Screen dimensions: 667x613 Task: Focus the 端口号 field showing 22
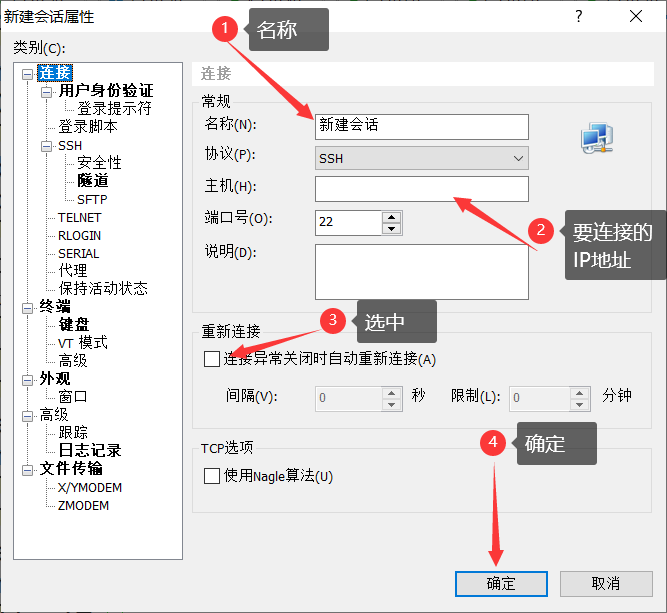coord(348,222)
